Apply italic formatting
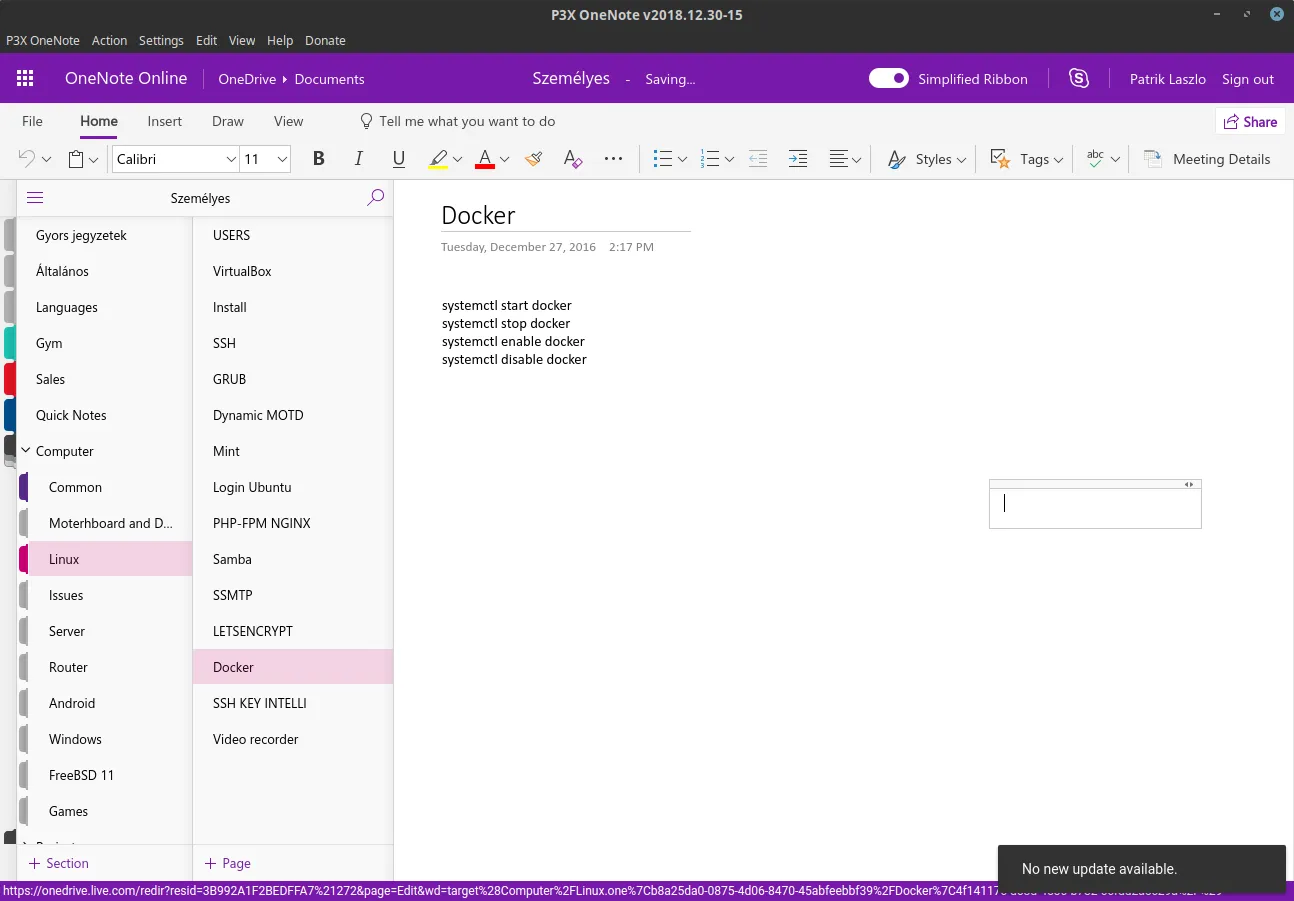The height and width of the screenshot is (901, 1294). click(x=358, y=158)
